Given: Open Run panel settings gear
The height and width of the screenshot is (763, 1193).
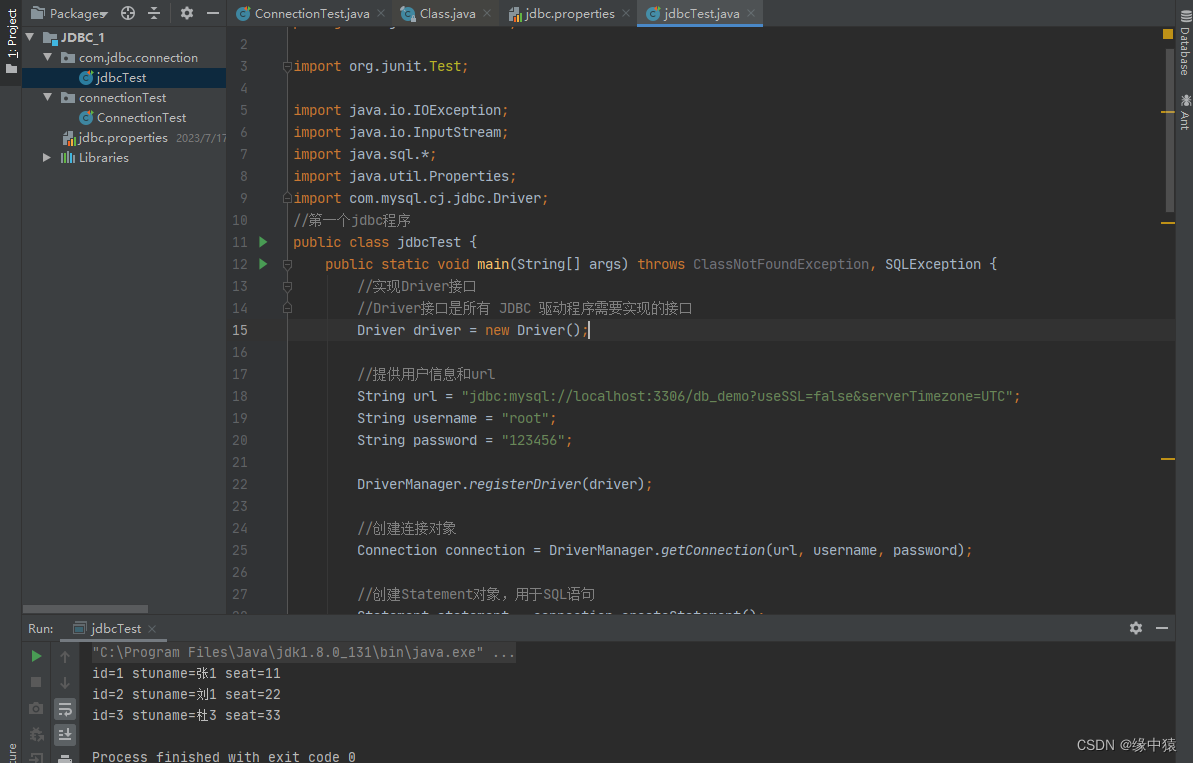Looking at the screenshot, I should (x=1136, y=628).
